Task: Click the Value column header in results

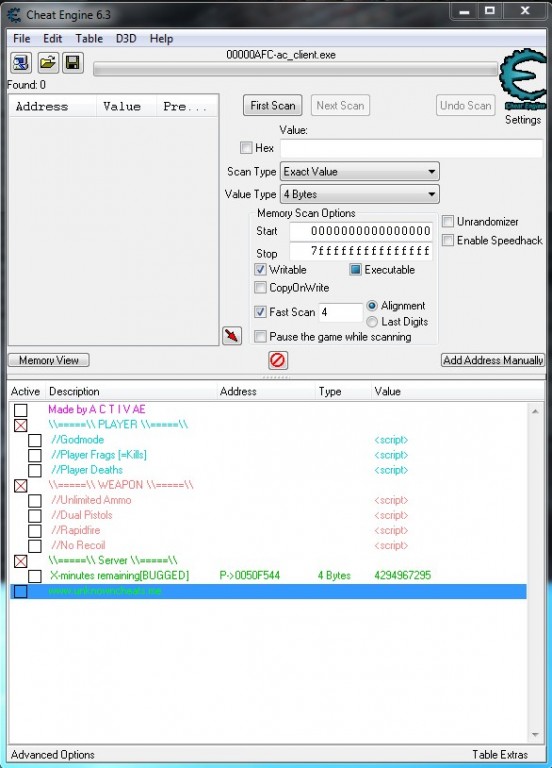Action: 126,106
